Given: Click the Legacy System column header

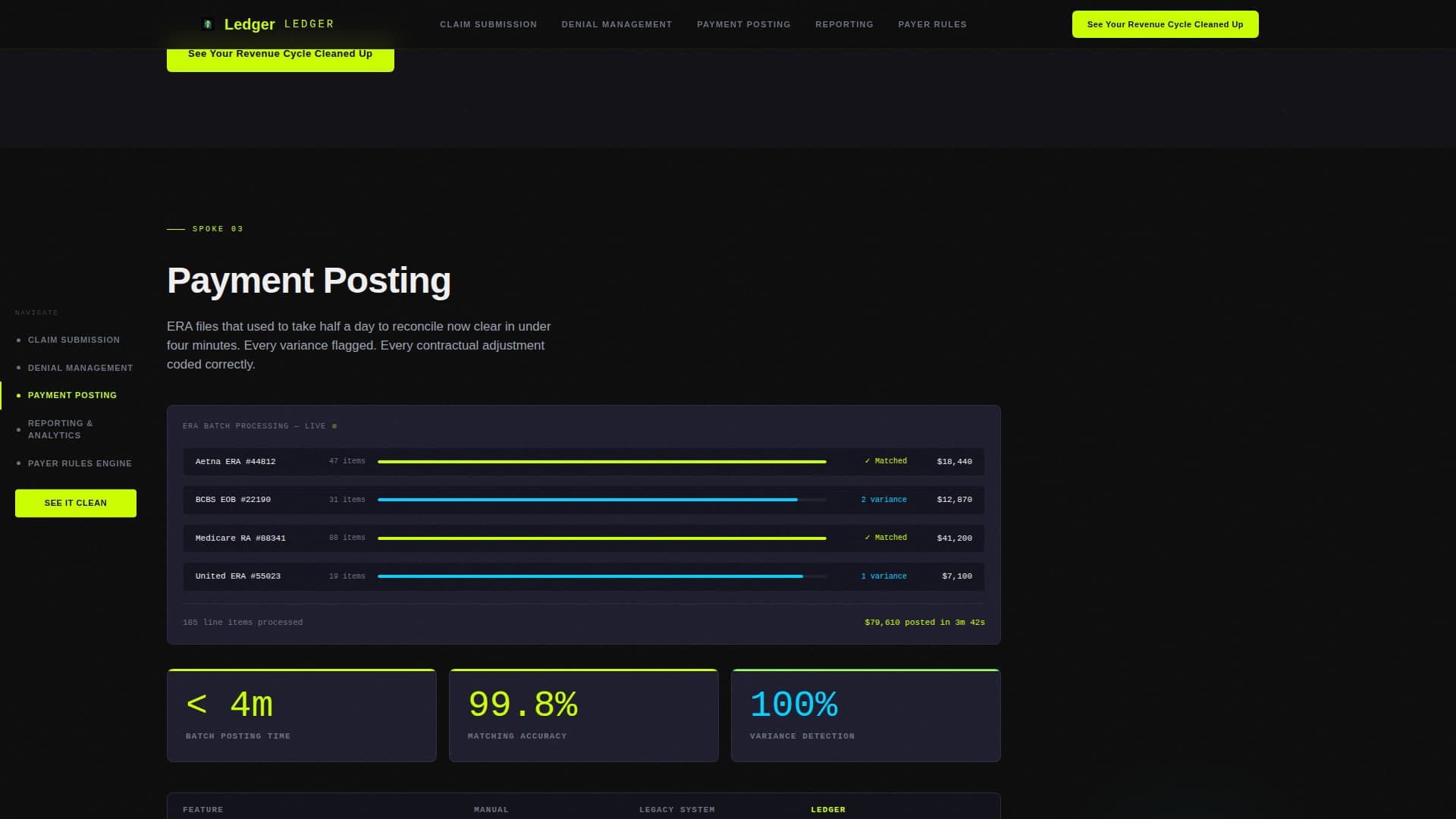Looking at the screenshot, I should pyautogui.click(x=677, y=810).
